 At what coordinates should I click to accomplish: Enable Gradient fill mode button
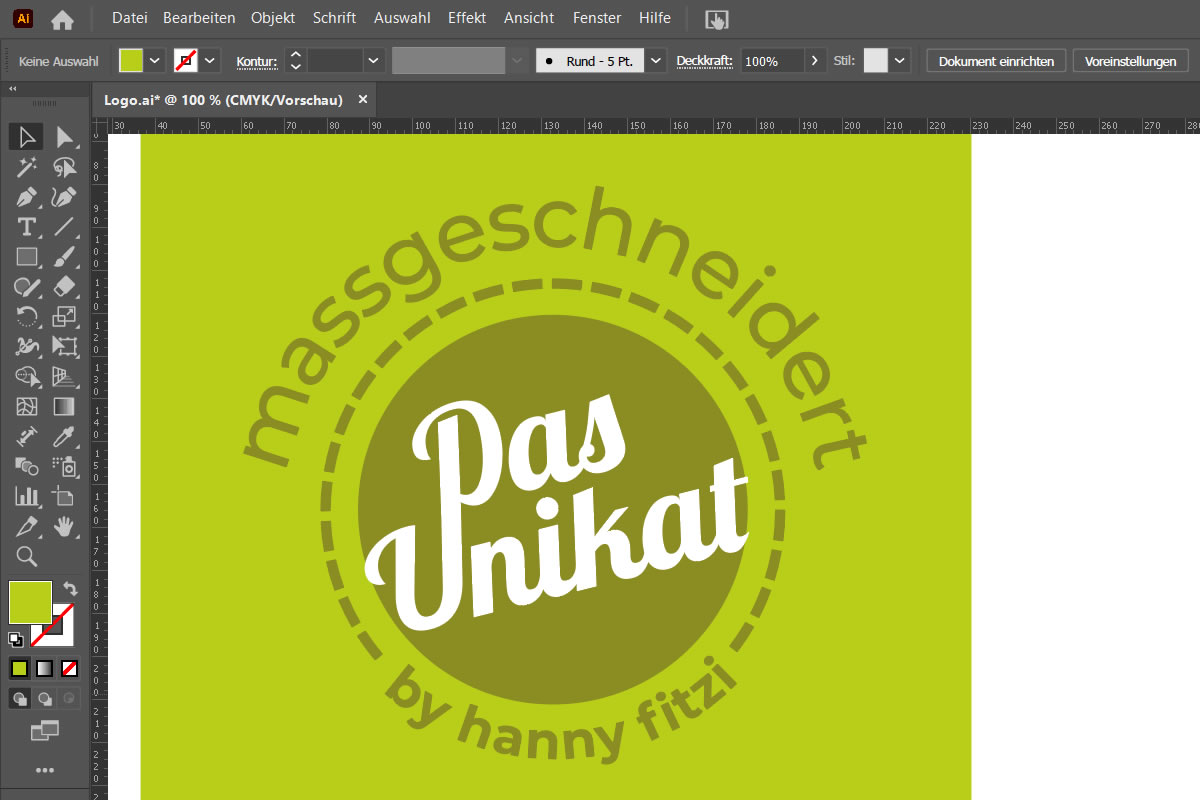click(45, 668)
